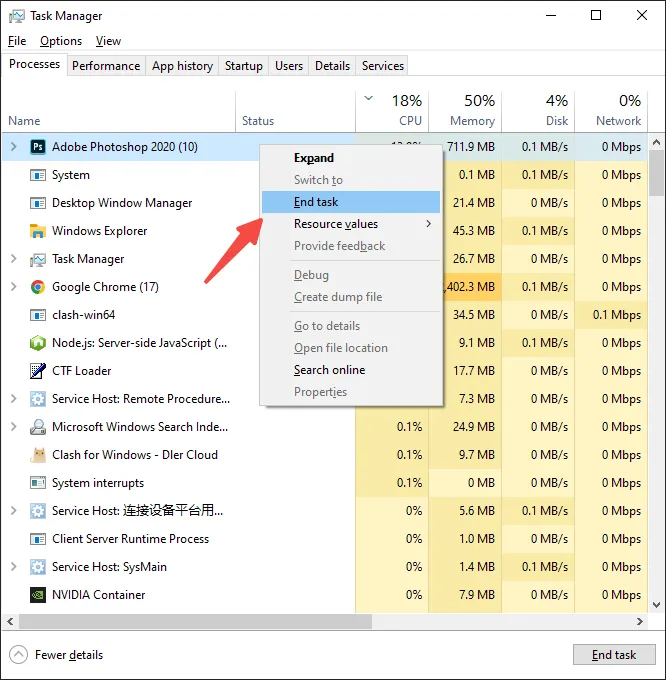Click the Task Manager process row icon

[x=38, y=259]
